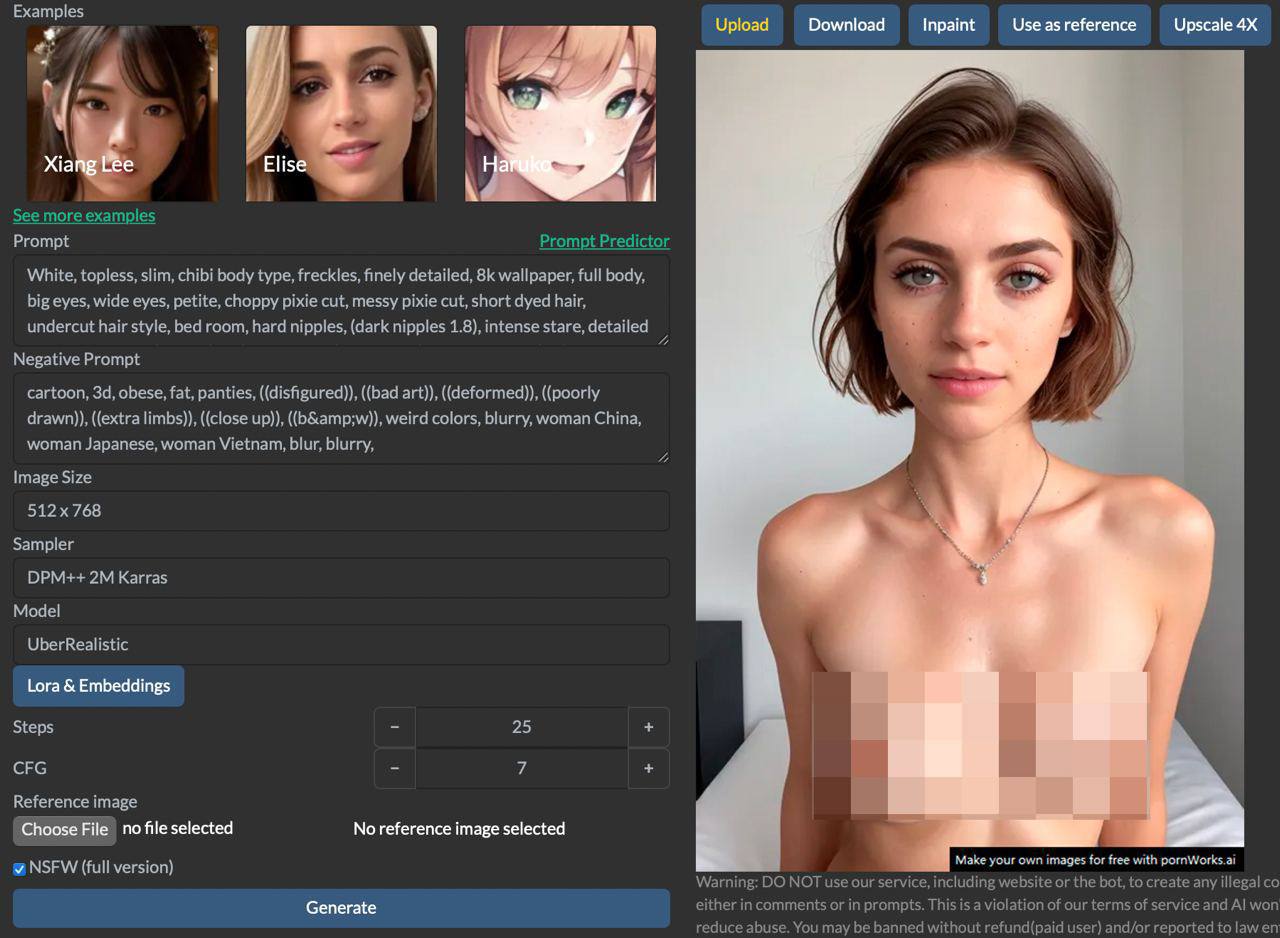
Task: Click the Upload button
Action: [x=742, y=25]
